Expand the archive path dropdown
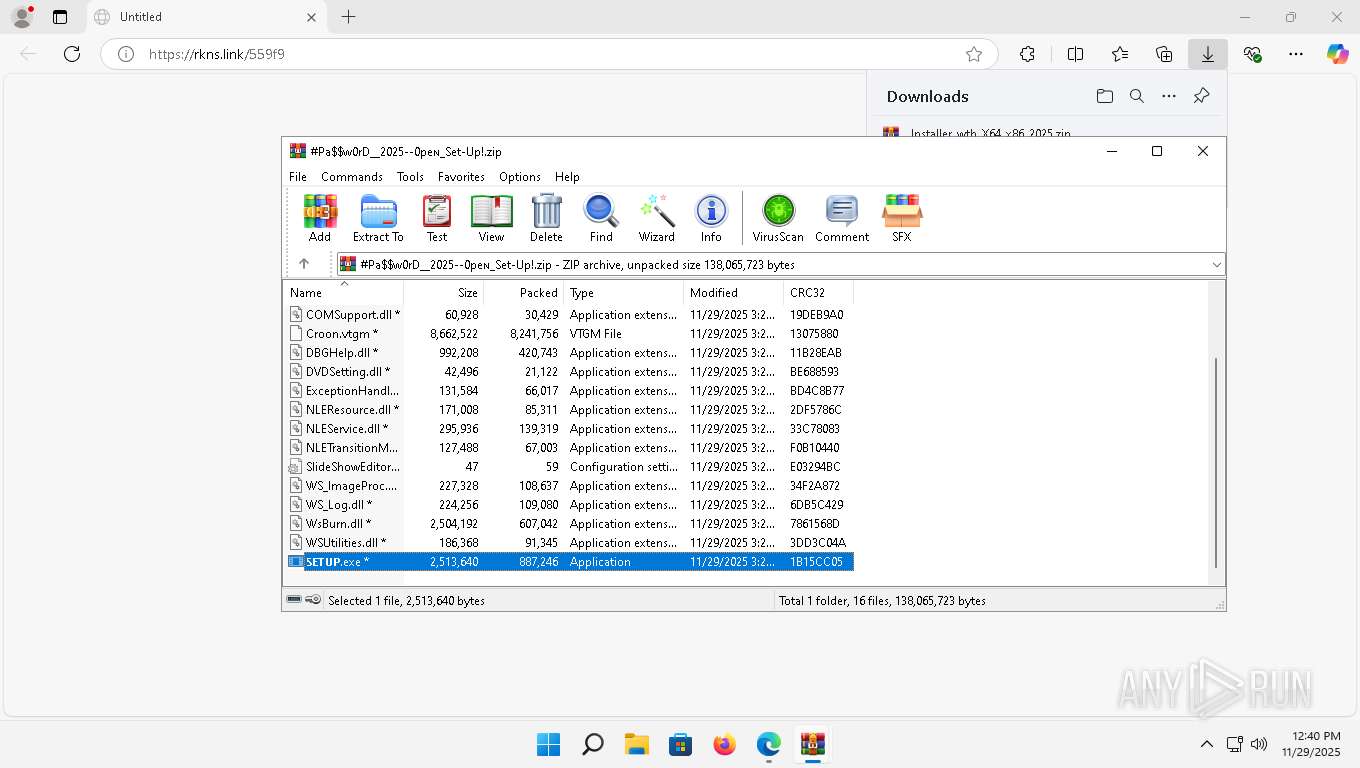The height and width of the screenshot is (768, 1360). (1217, 265)
